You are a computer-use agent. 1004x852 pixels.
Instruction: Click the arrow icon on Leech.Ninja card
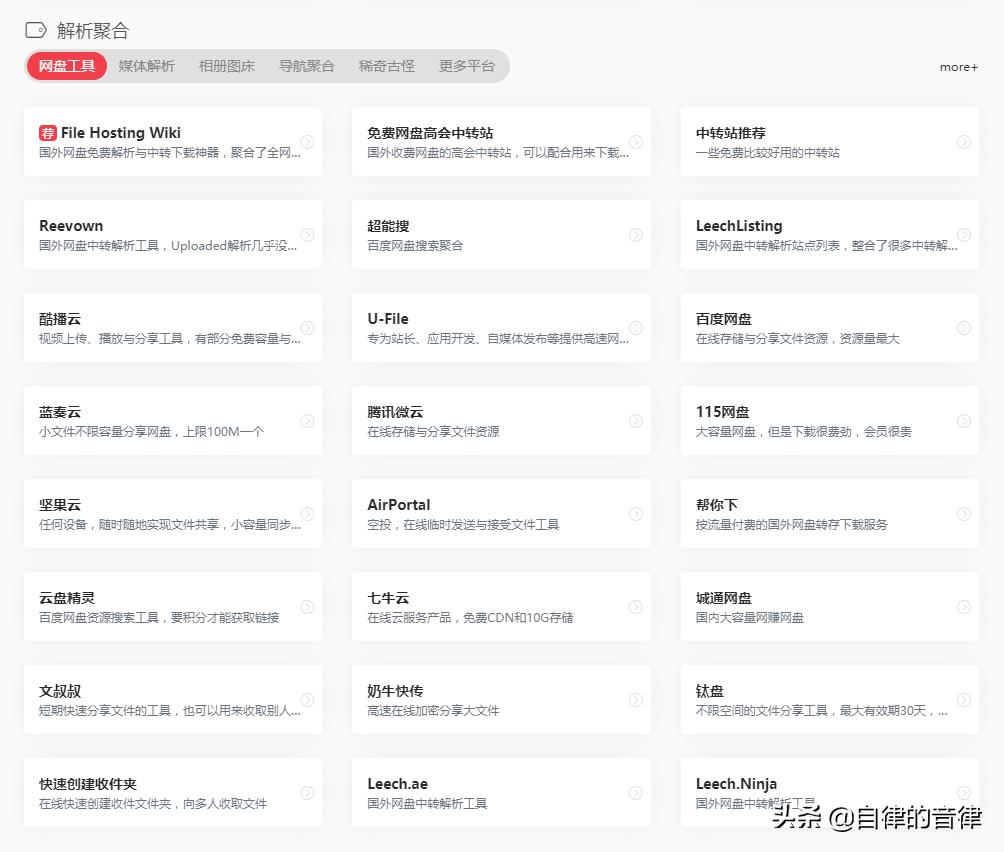pyautogui.click(x=963, y=792)
